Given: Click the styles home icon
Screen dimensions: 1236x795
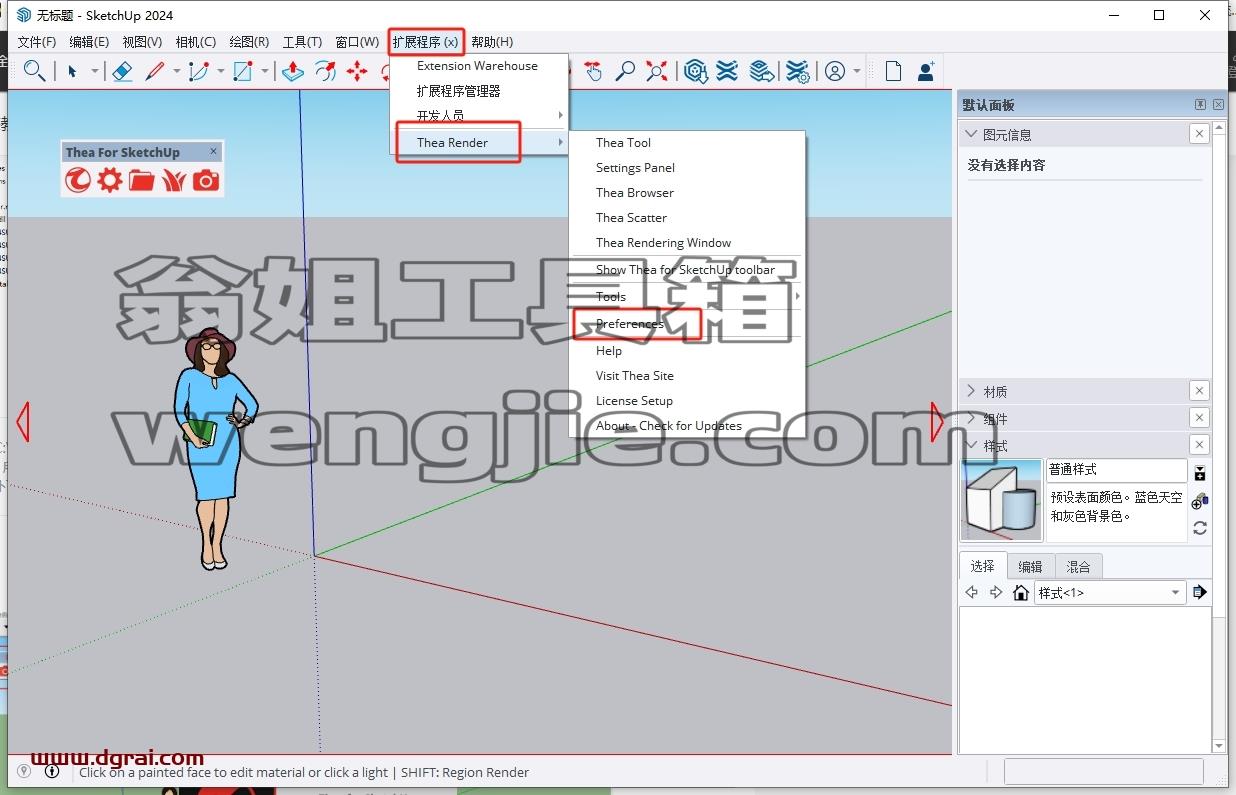Looking at the screenshot, I should 1020,592.
